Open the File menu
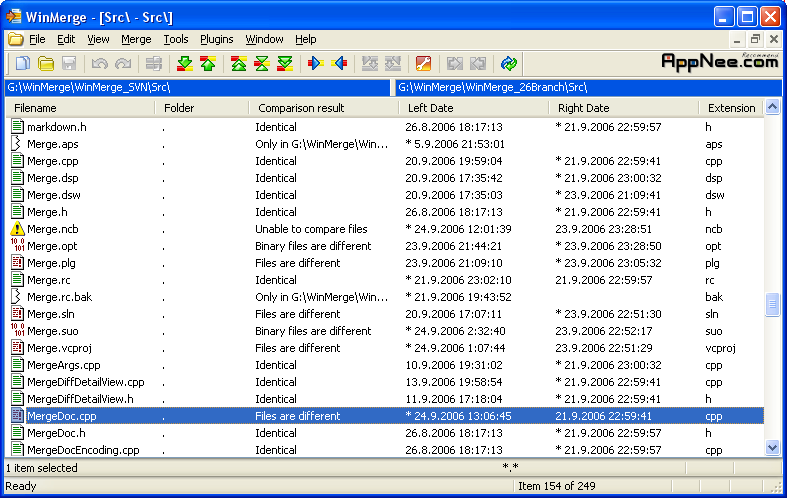 coord(37,39)
